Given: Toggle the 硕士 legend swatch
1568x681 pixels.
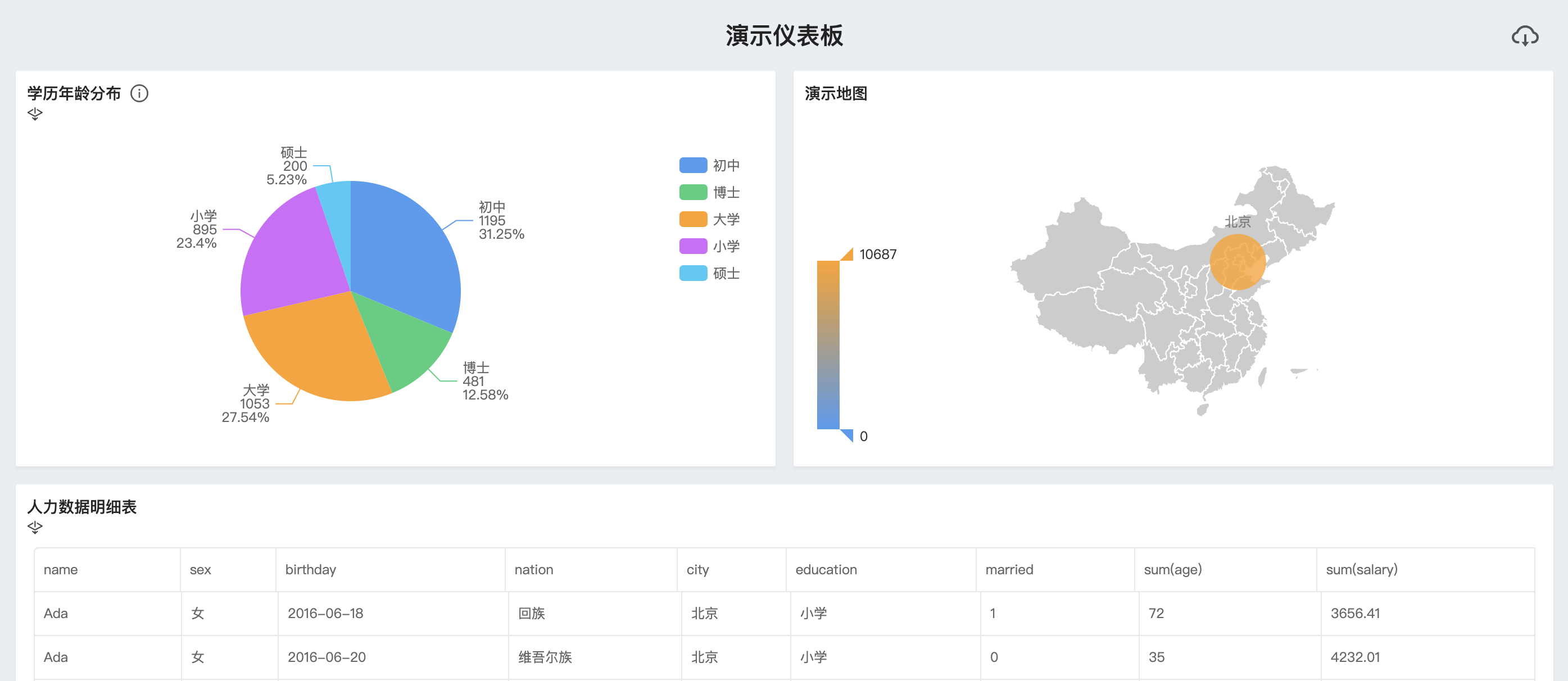Looking at the screenshot, I should coord(694,273).
